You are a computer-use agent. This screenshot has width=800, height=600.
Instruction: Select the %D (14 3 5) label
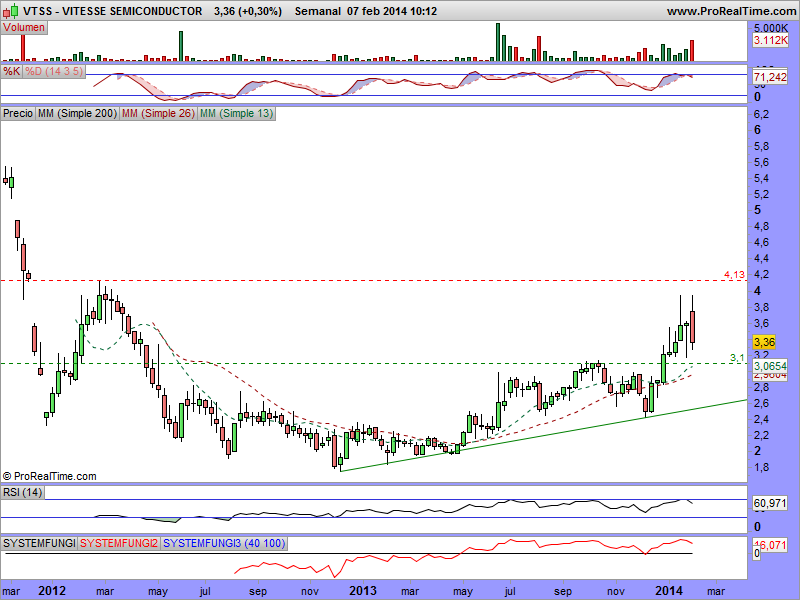point(54,71)
